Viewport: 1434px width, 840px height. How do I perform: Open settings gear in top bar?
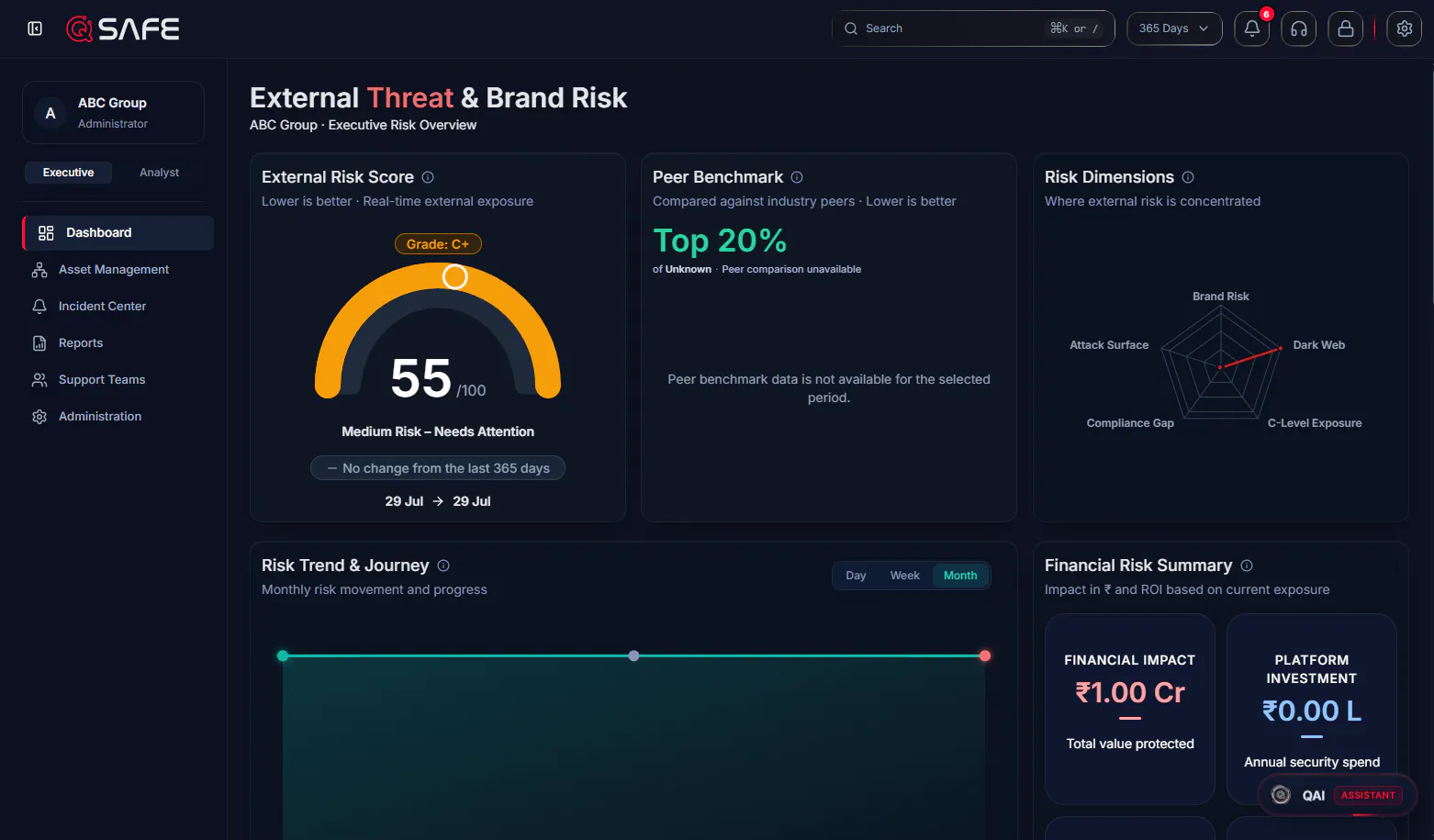coord(1405,28)
